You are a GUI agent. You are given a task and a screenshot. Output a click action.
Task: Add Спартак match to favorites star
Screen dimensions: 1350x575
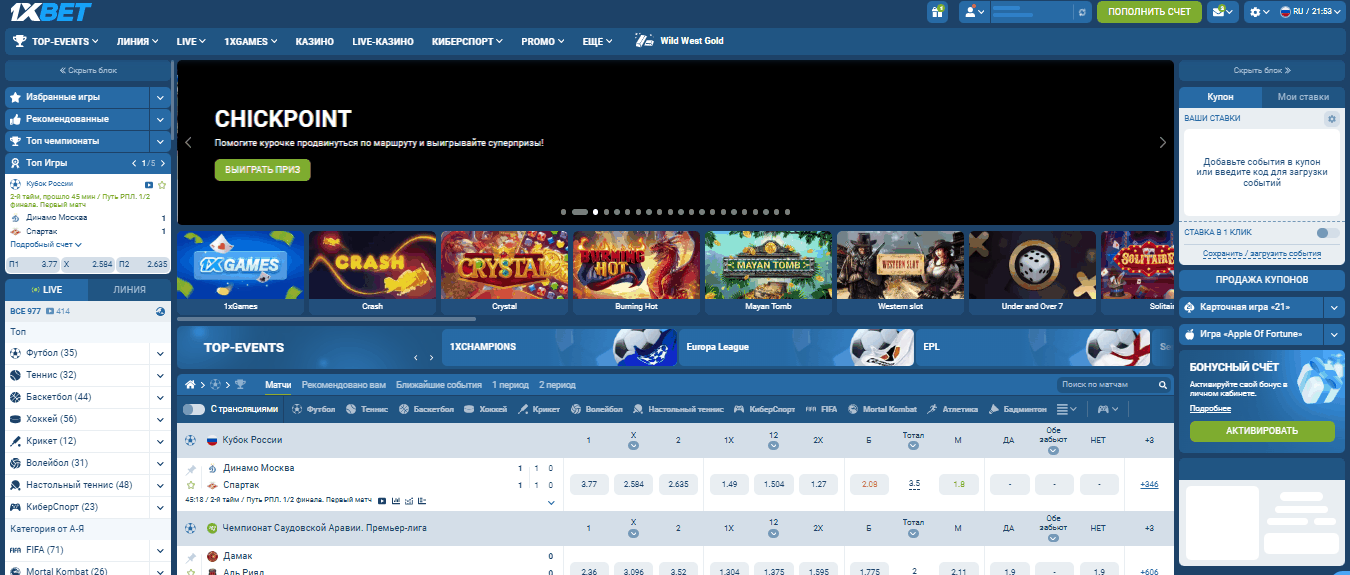[x=191, y=486]
